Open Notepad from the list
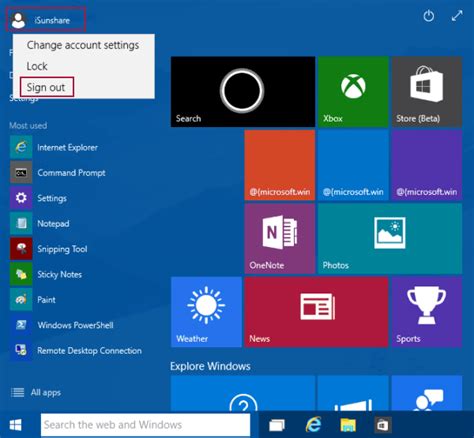The width and height of the screenshot is (474, 438). click(x=53, y=223)
